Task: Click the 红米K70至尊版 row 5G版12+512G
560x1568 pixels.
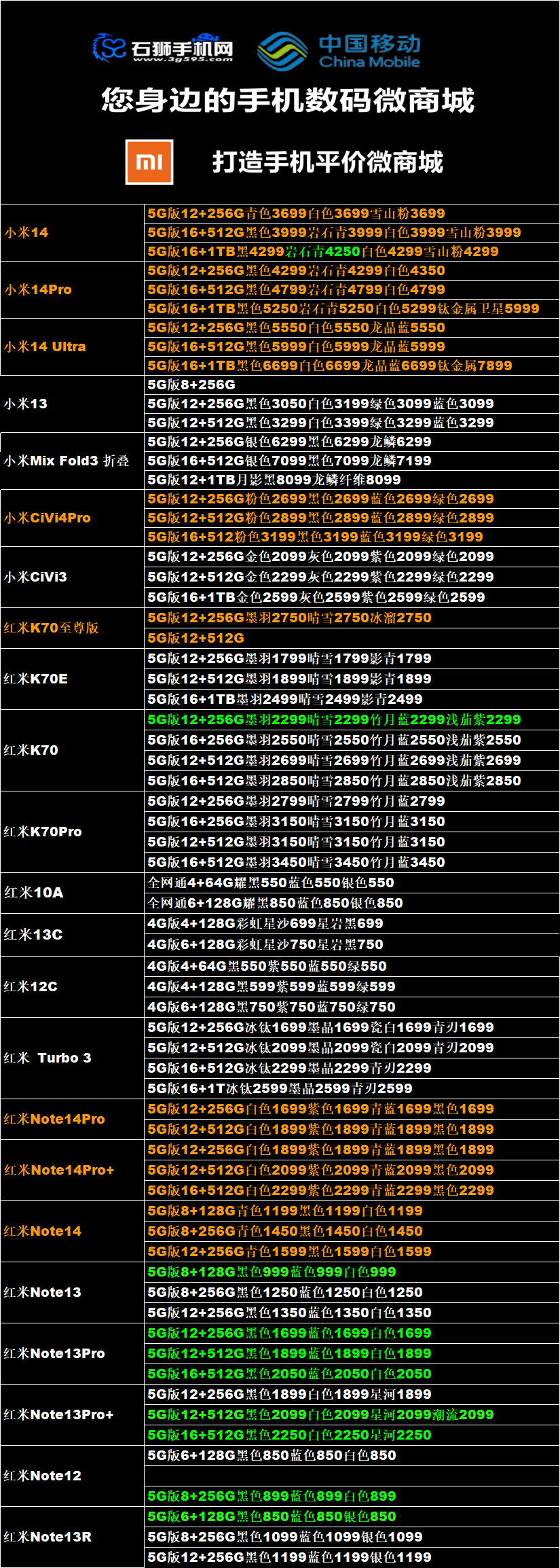Action: (x=352, y=638)
